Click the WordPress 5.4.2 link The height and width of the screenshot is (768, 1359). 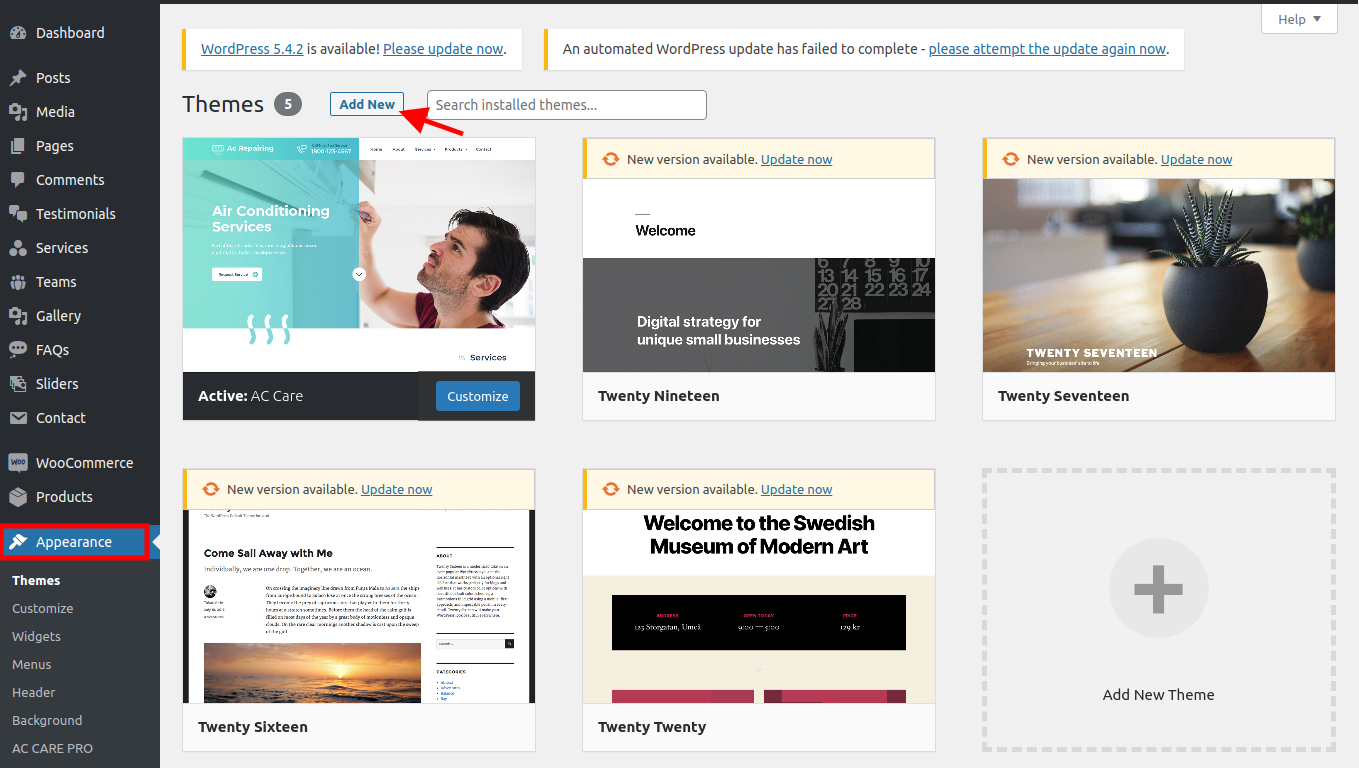coord(252,48)
